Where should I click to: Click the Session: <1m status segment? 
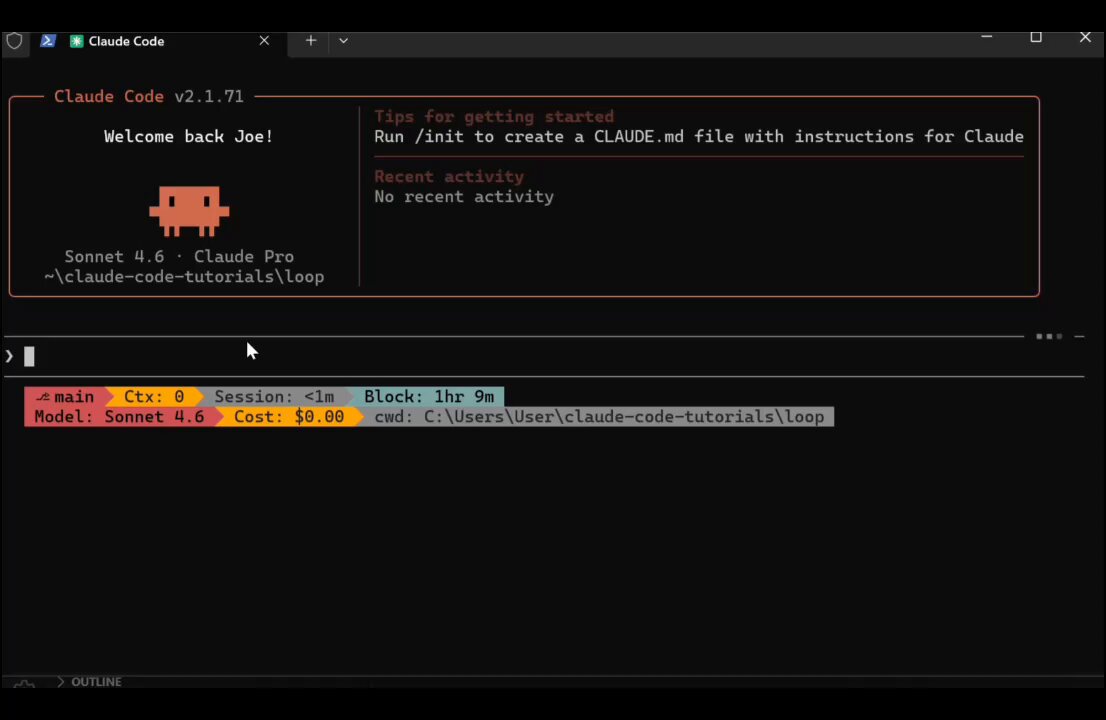(x=274, y=396)
